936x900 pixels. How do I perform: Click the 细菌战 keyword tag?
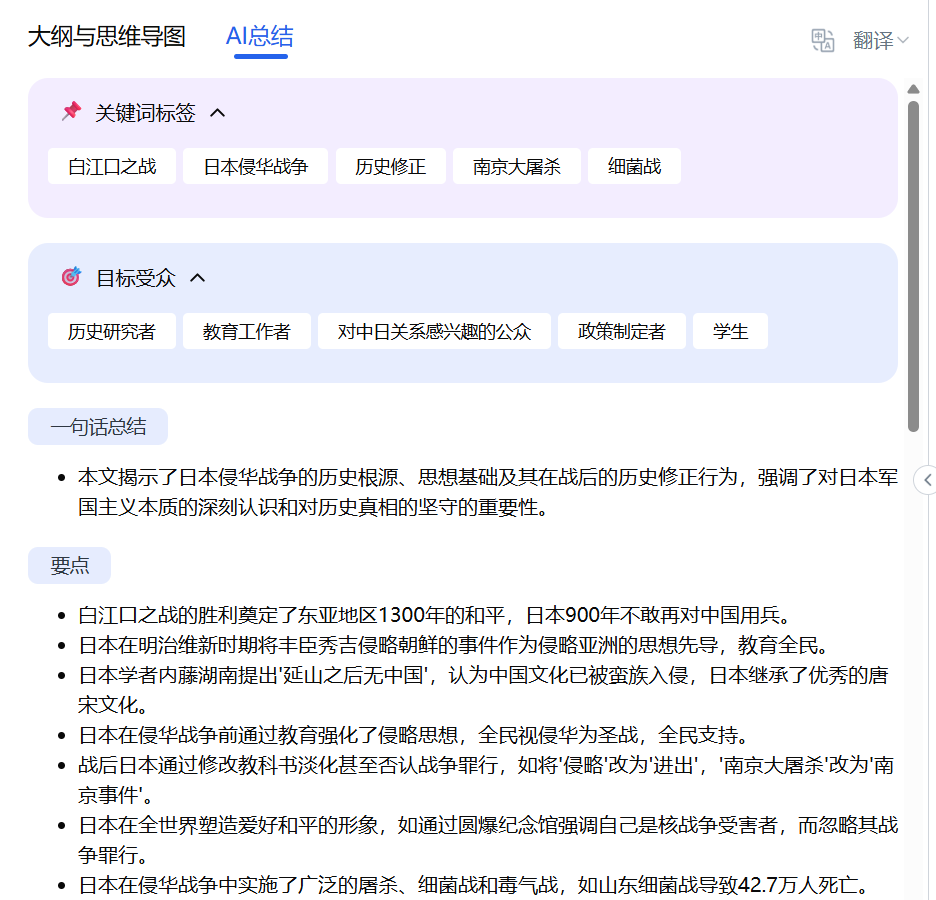pyautogui.click(x=636, y=166)
